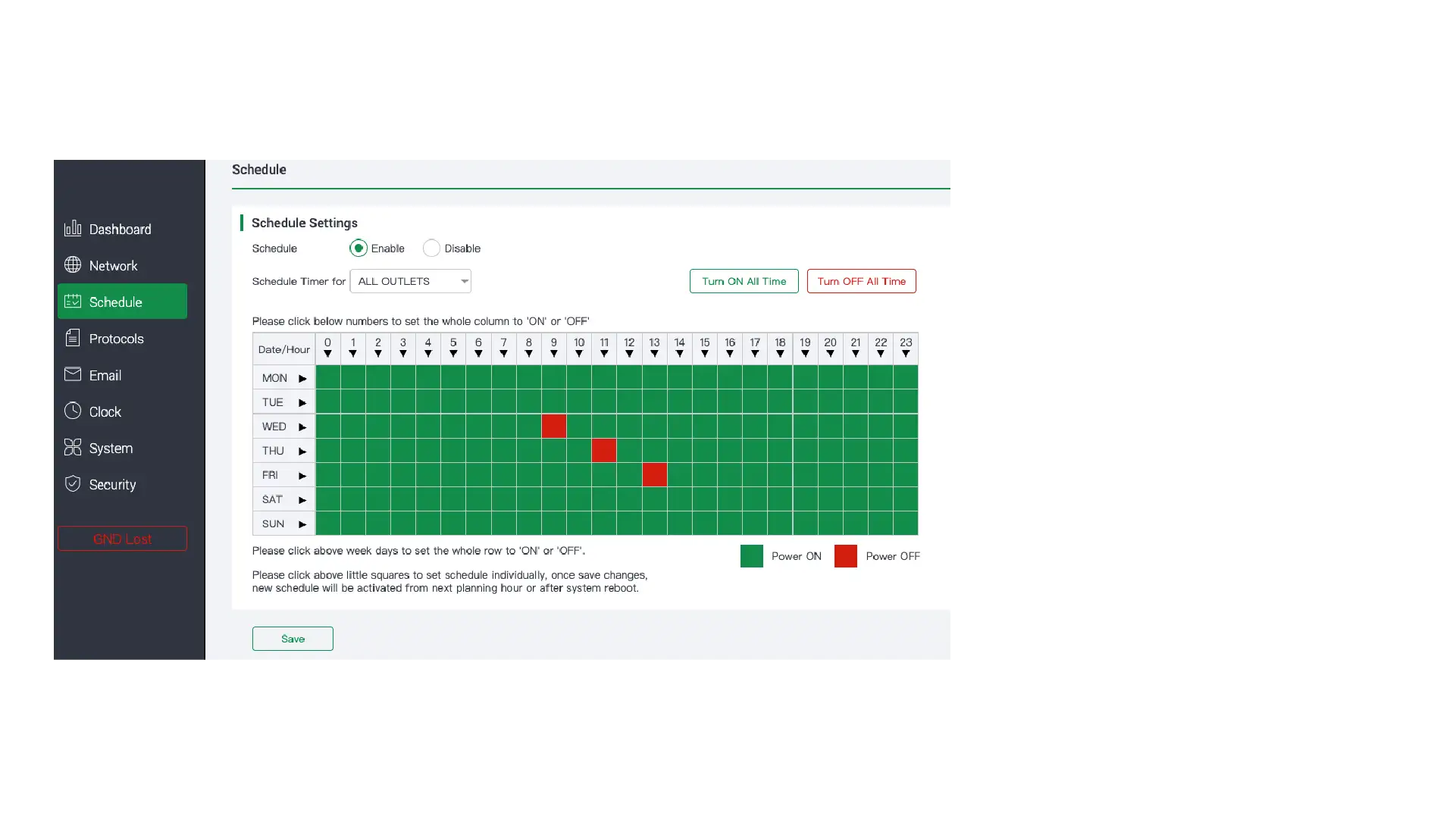Toggle the whole MON row arrow
The image size is (1456, 819).
[x=302, y=378]
